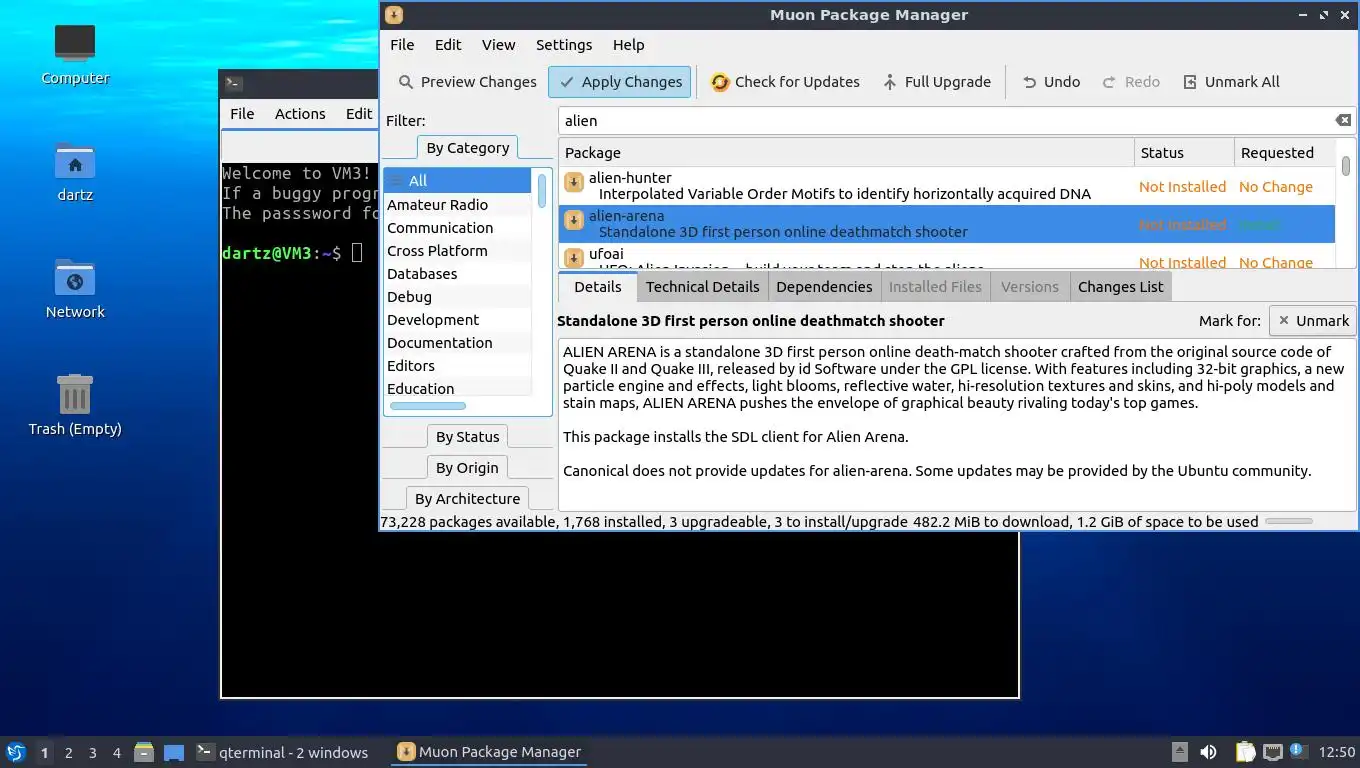
Task: Switch to virtual desktop 2
Action: point(68,752)
